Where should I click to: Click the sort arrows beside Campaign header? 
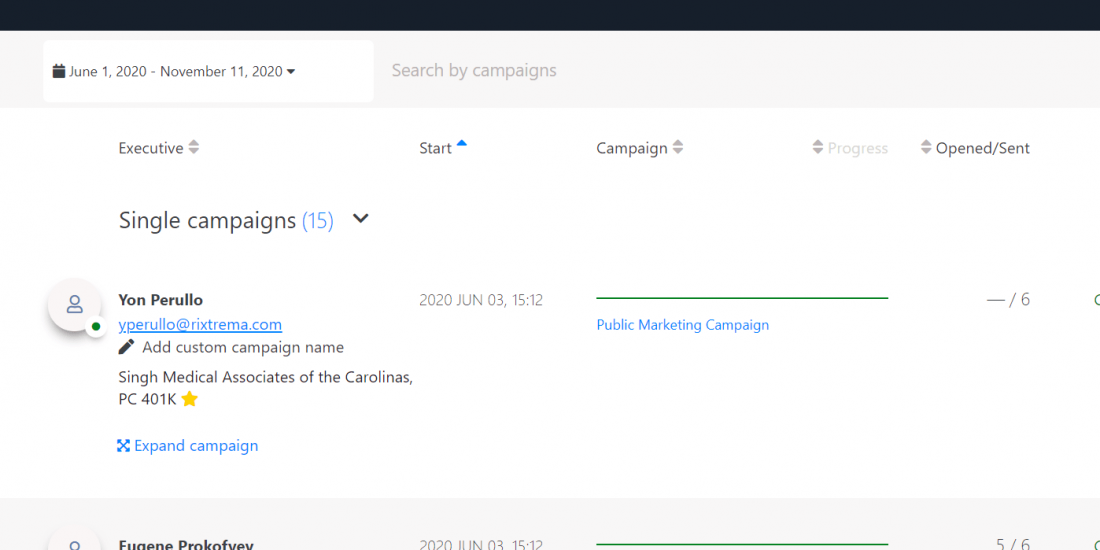pos(678,148)
